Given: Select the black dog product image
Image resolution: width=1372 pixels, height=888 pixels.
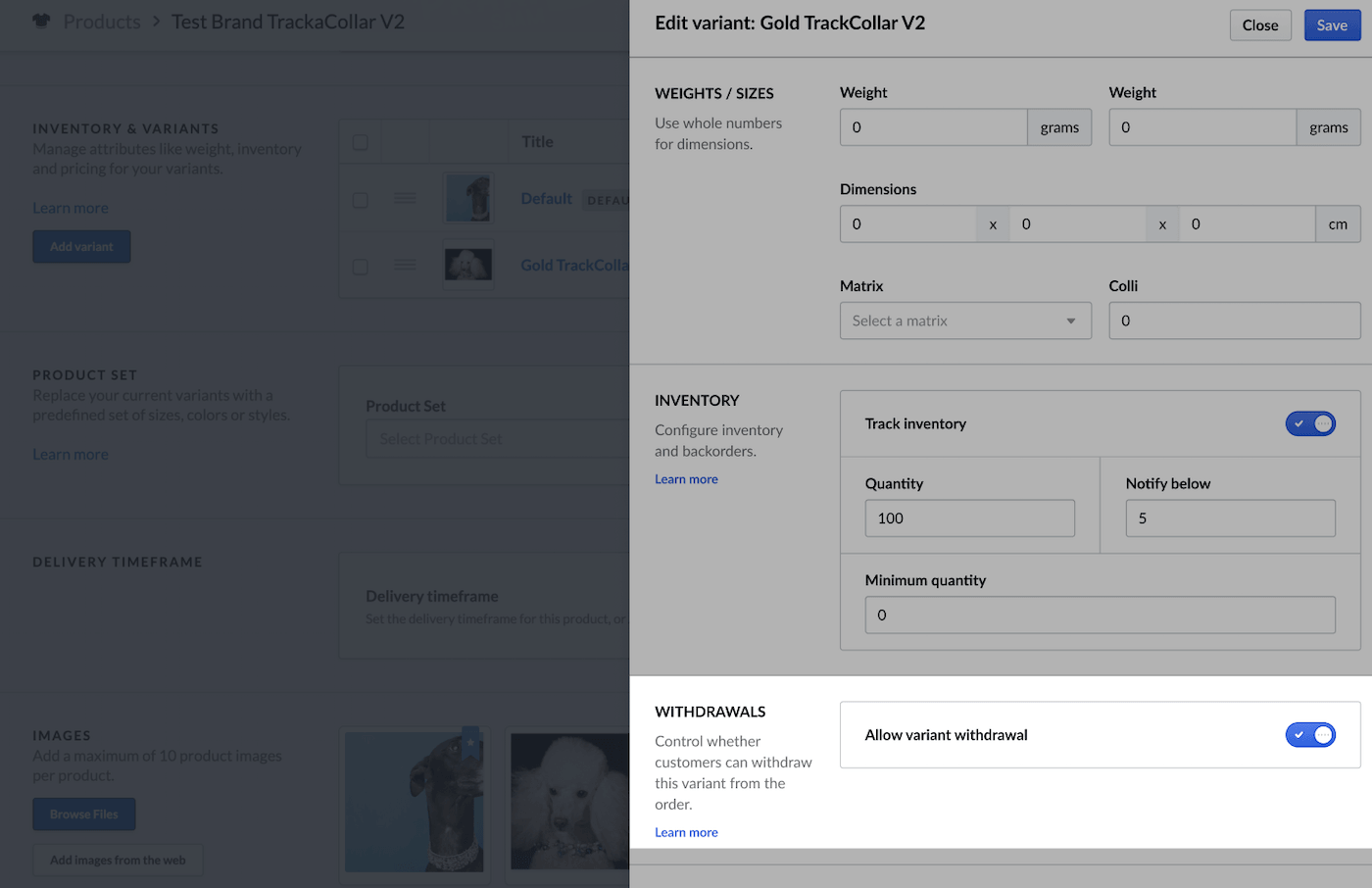Looking at the screenshot, I should 415,802.
